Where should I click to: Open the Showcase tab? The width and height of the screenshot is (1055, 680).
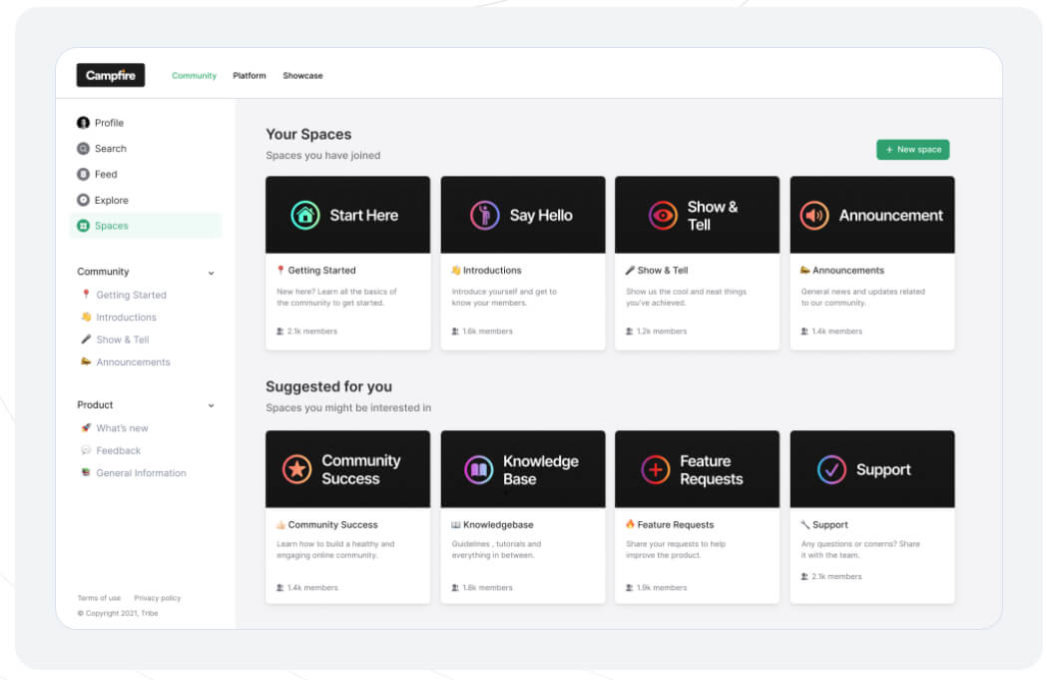(x=302, y=75)
